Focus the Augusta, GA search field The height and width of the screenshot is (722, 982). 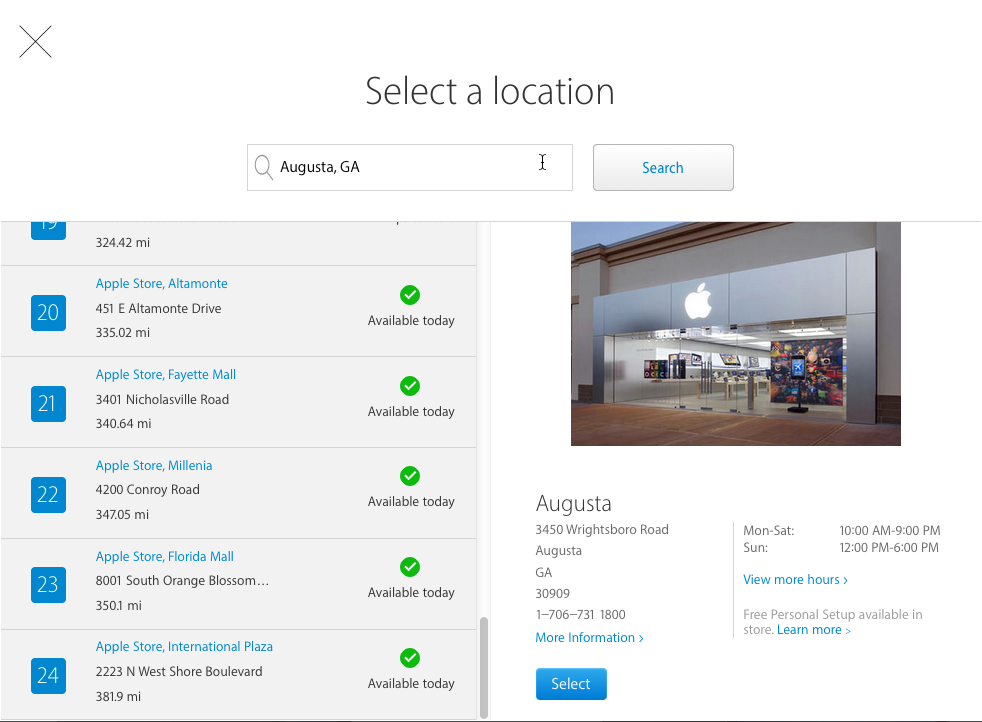(410, 167)
